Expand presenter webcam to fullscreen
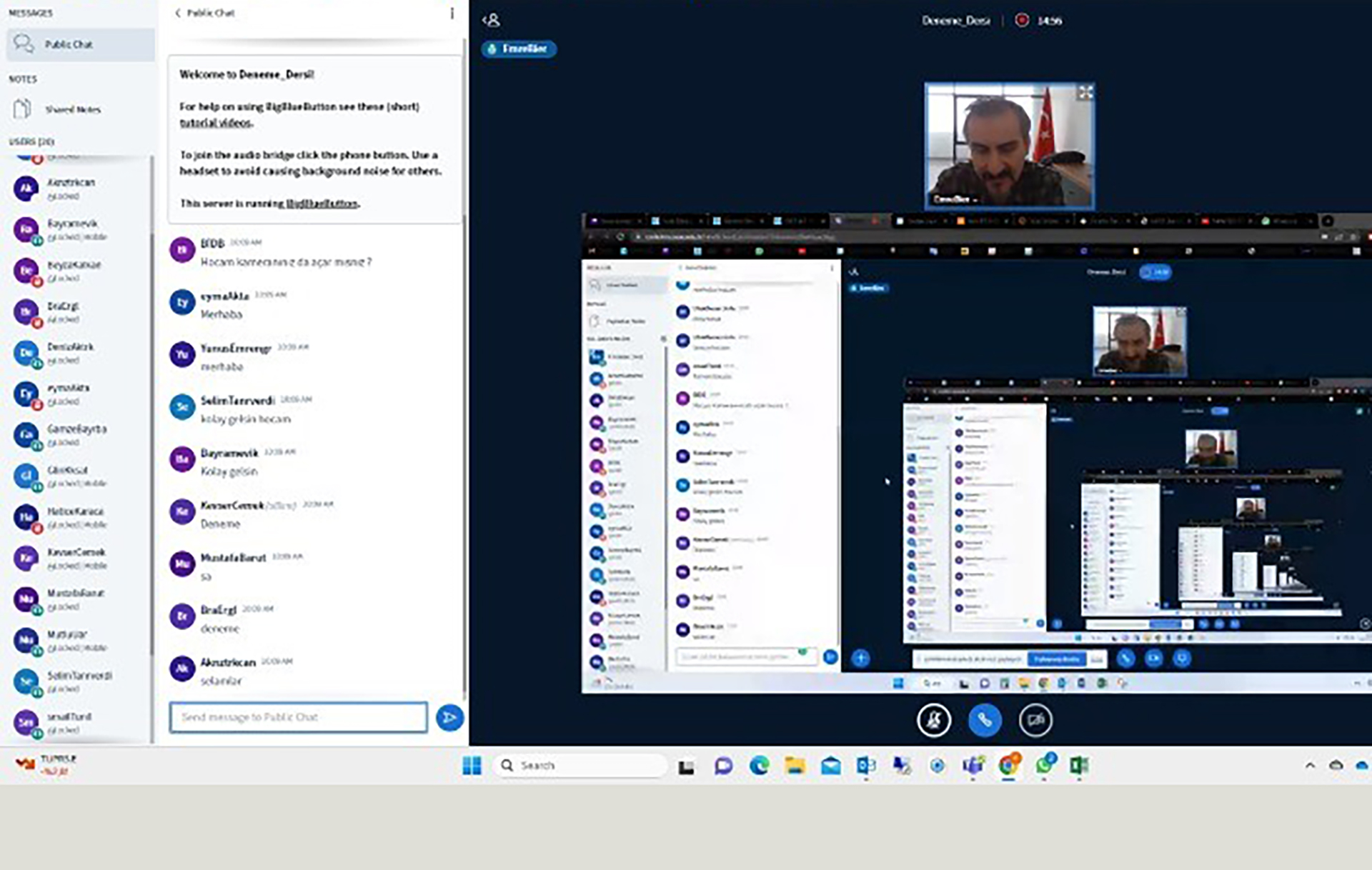The width and height of the screenshot is (1372, 870). click(x=1085, y=92)
